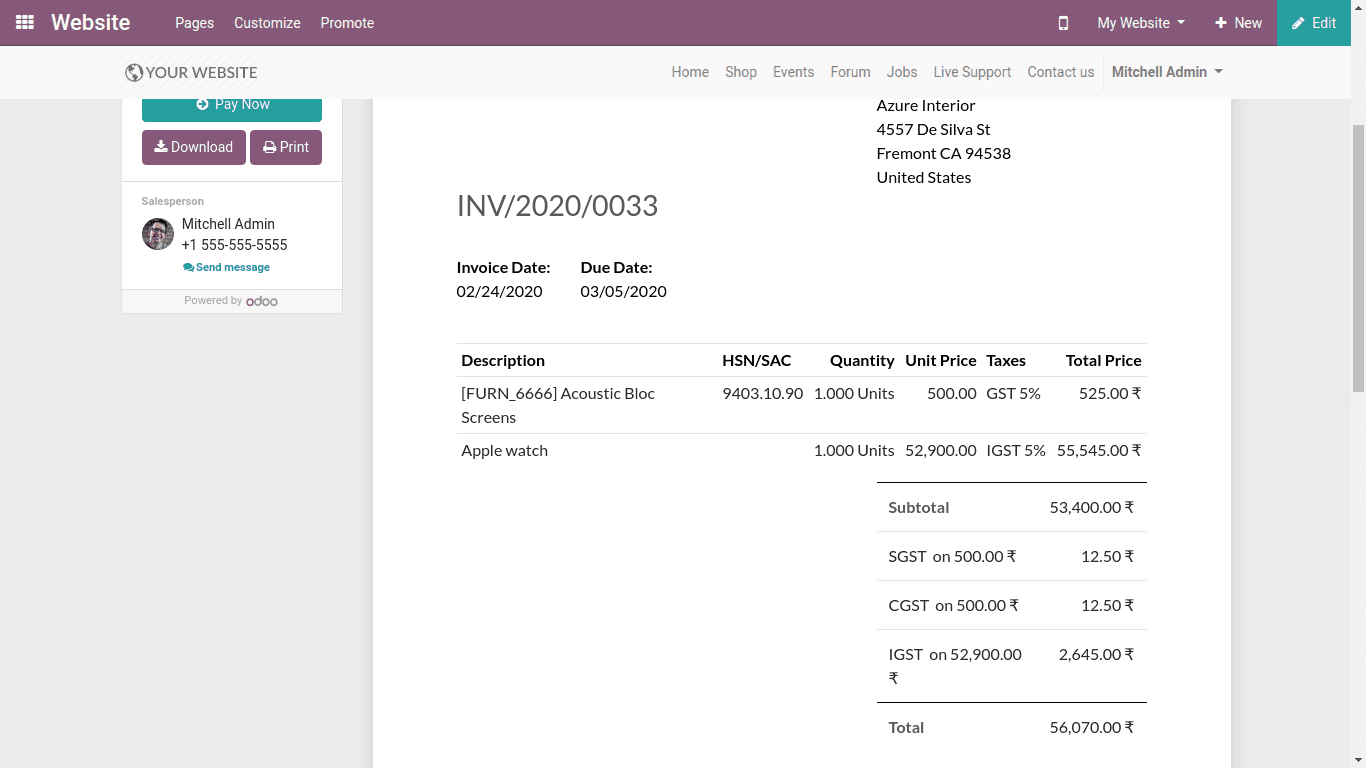Image resolution: width=1366 pixels, height=768 pixels.
Task: Click Mitchell Admin salesperson avatar
Action: click(x=158, y=234)
